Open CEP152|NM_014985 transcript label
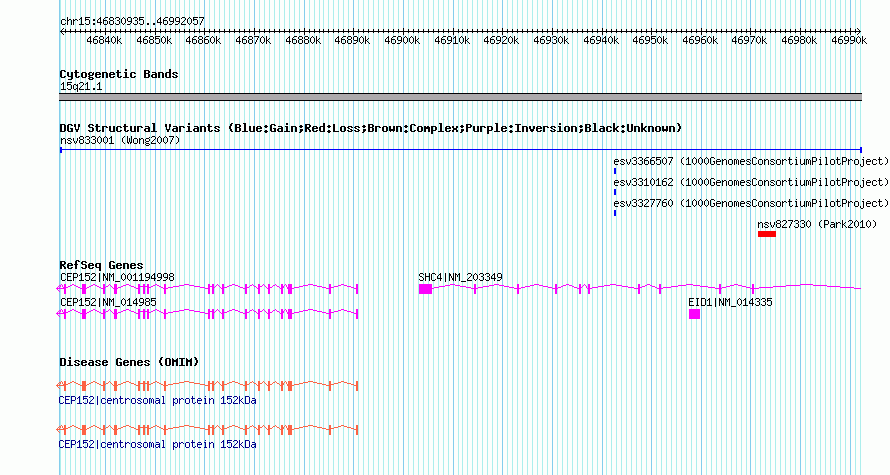 tap(108, 302)
